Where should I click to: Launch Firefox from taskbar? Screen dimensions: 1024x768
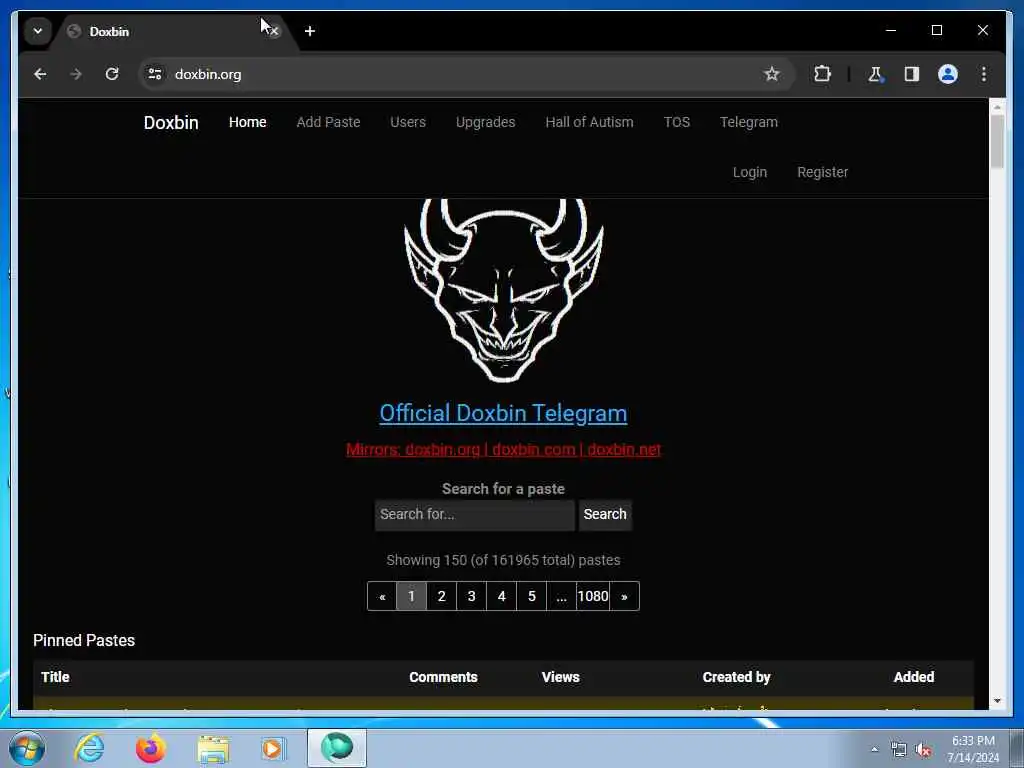click(150, 748)
